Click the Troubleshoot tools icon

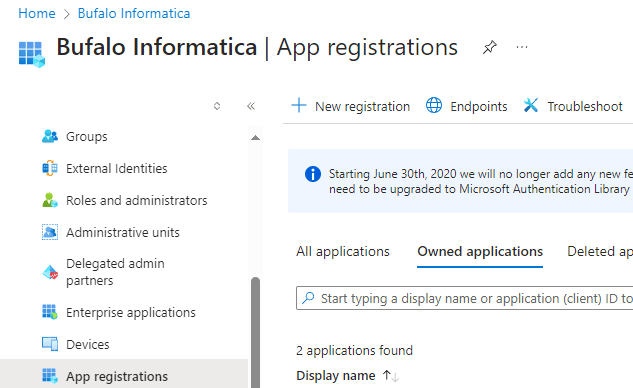click(531, 105)
